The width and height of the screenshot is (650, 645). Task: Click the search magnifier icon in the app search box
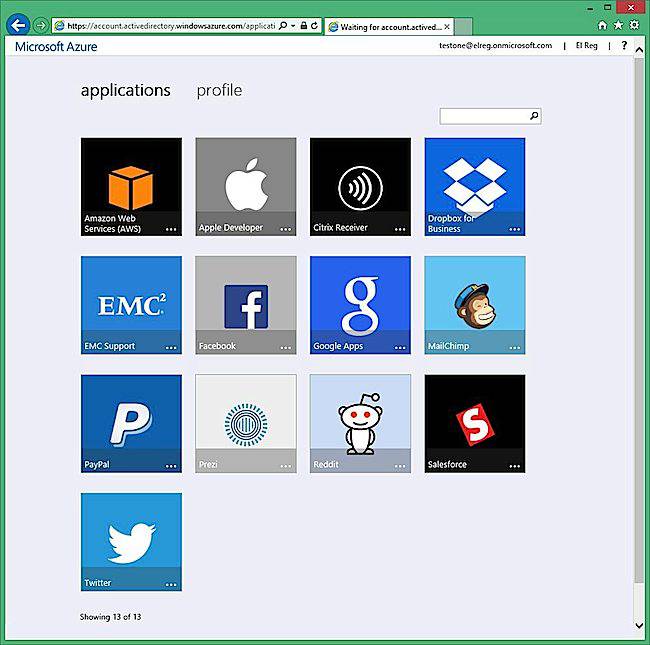click(534, 116)
